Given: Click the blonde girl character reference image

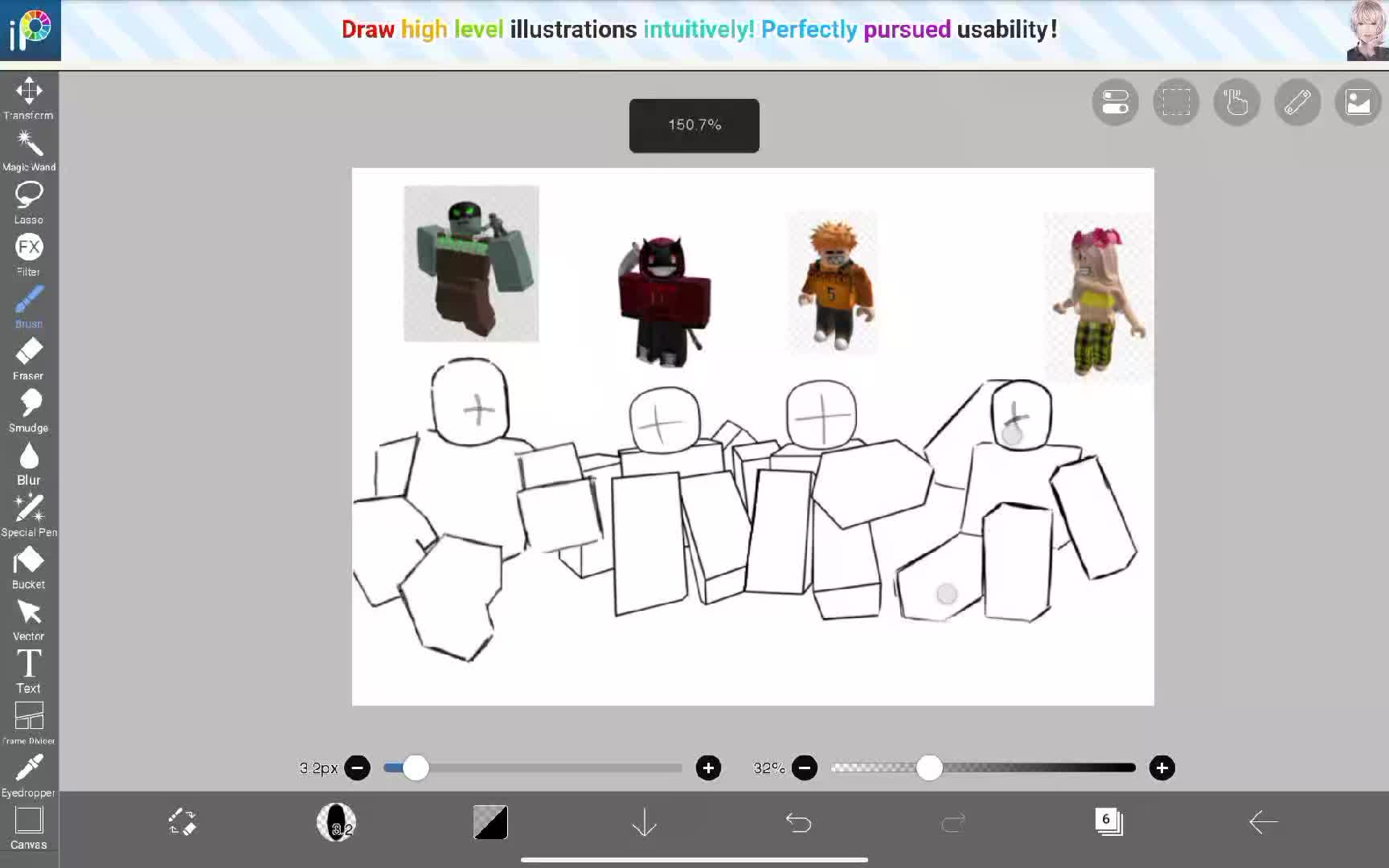Looking at the screenshot, I should coord(1098,297).
